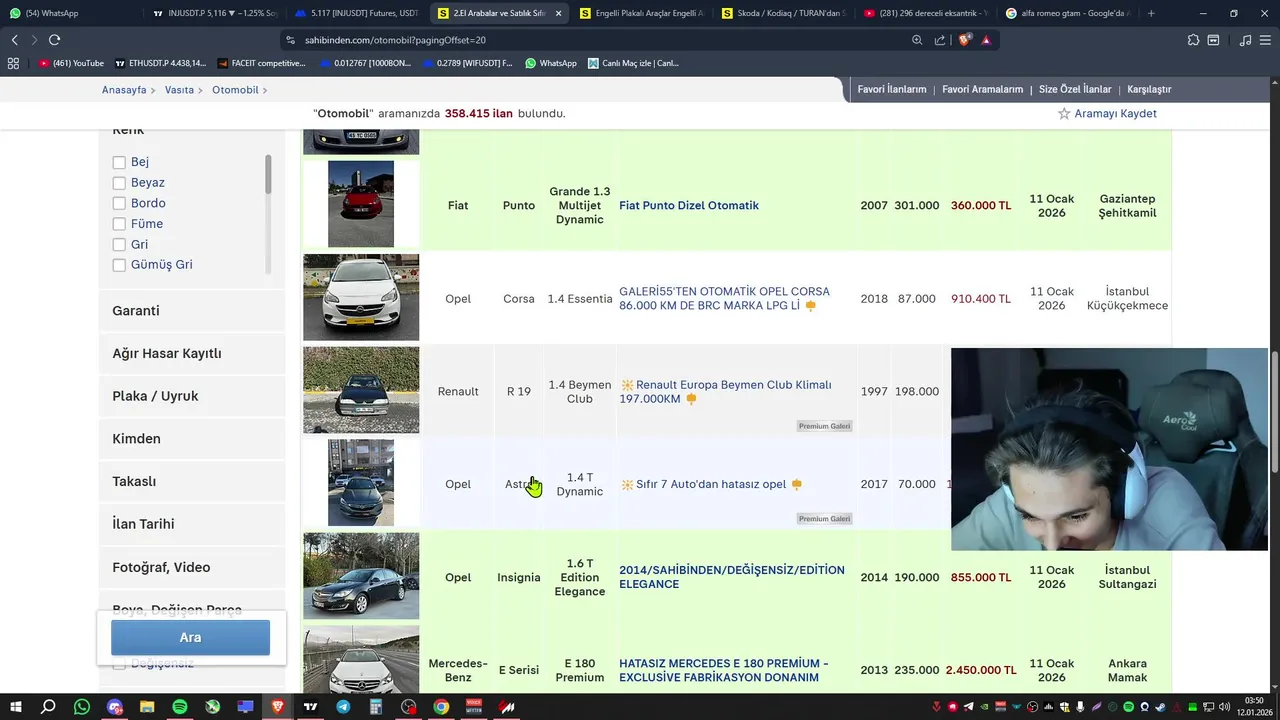Click the blue Ara search button
1280x720 pixels.
(190, 638)
